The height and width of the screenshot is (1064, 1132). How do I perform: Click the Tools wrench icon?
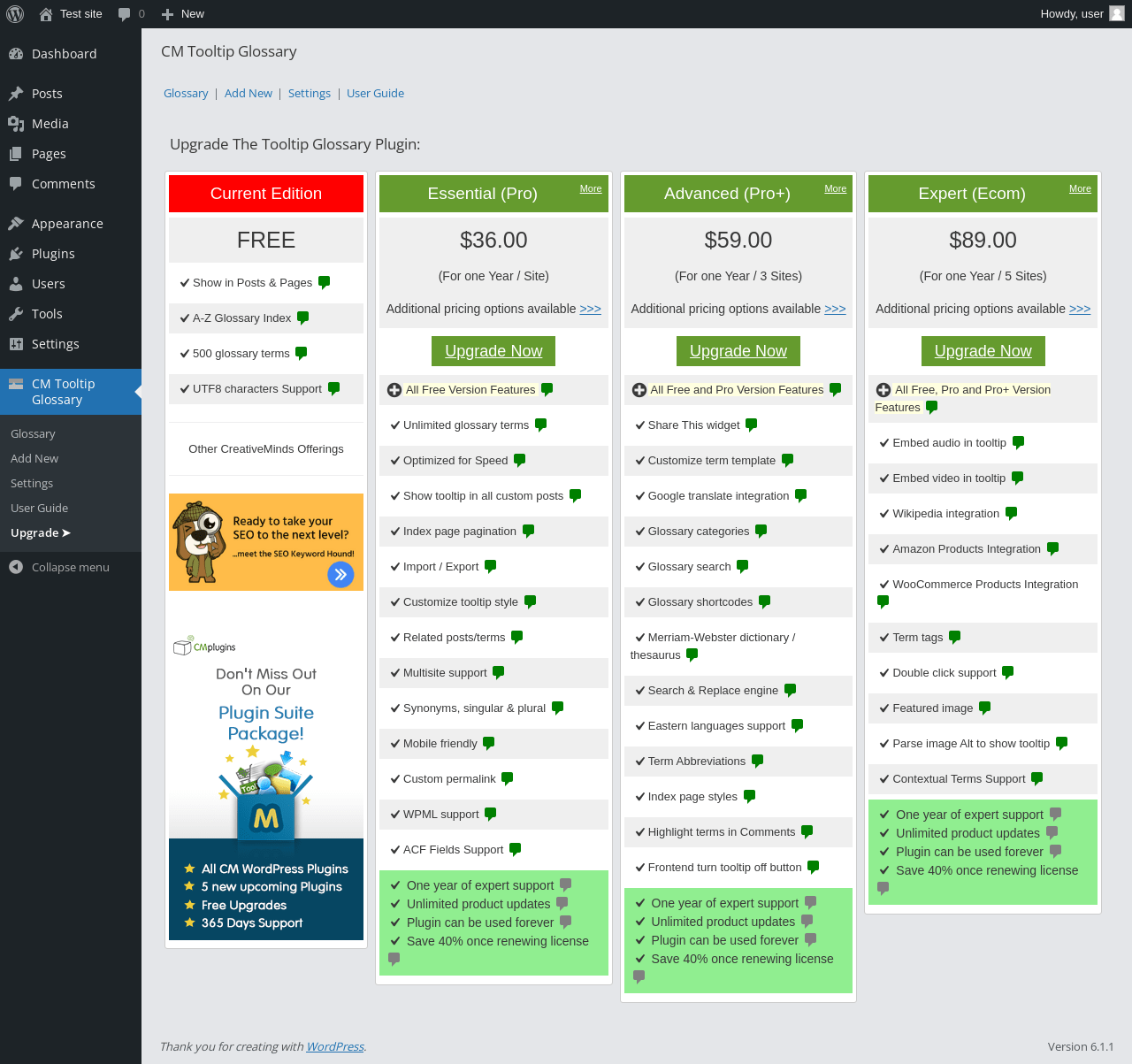pos(16,314)
